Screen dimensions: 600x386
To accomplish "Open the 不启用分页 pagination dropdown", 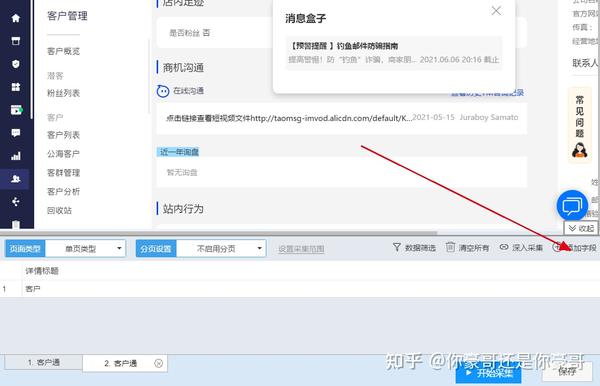I will pos(221,249).
